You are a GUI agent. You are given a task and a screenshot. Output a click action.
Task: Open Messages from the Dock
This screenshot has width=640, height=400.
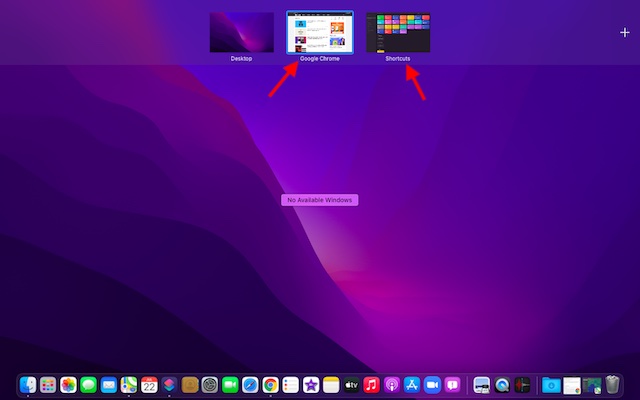(x=88, y=384)
